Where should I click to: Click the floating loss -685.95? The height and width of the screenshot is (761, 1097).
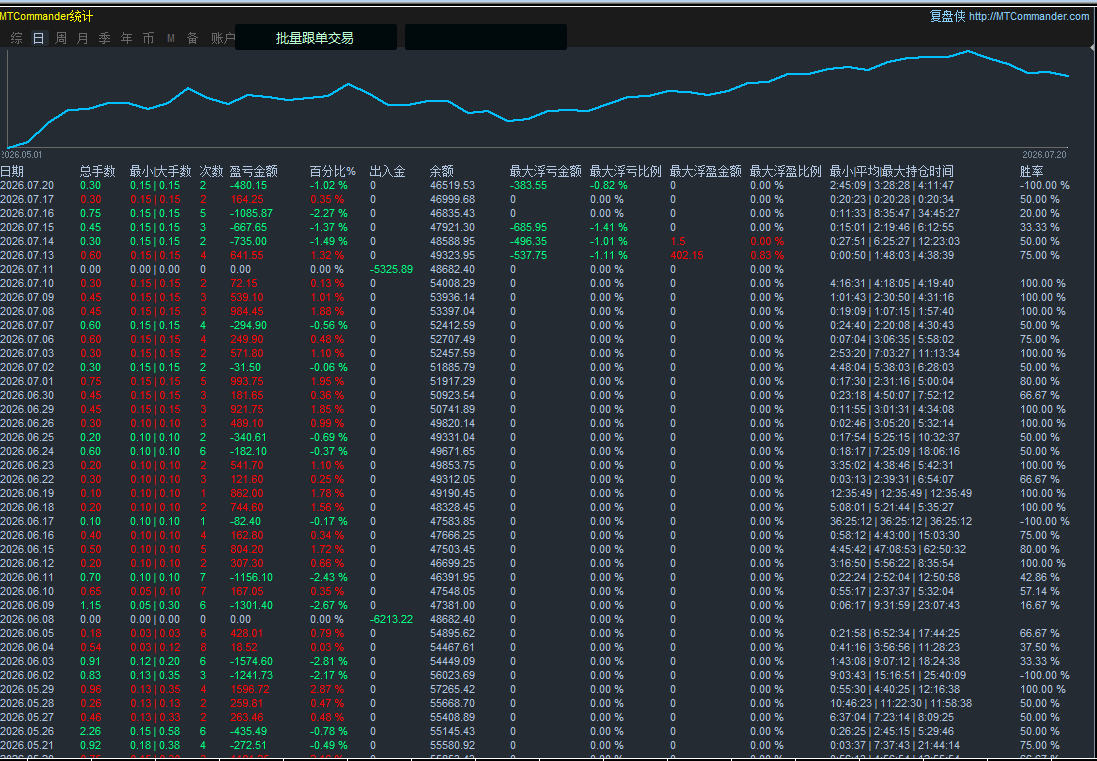pos(528,227)
